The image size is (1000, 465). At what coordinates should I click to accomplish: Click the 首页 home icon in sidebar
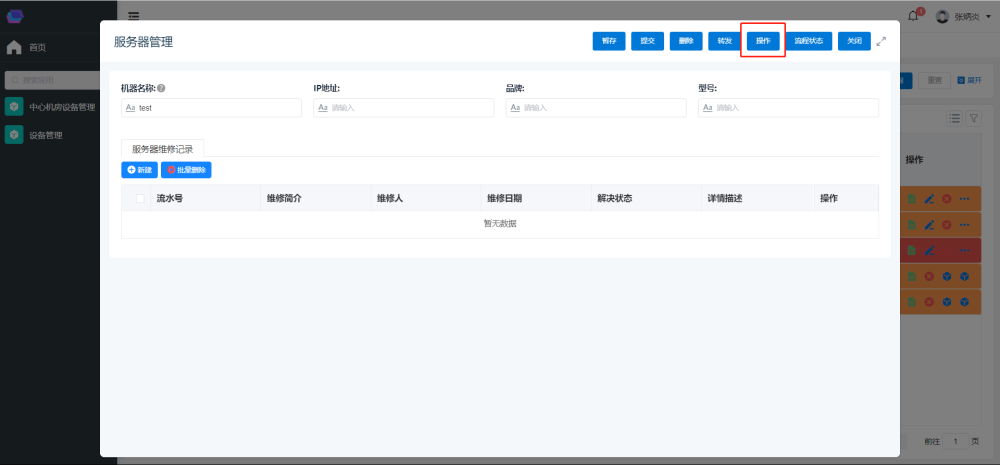point(14,47)
